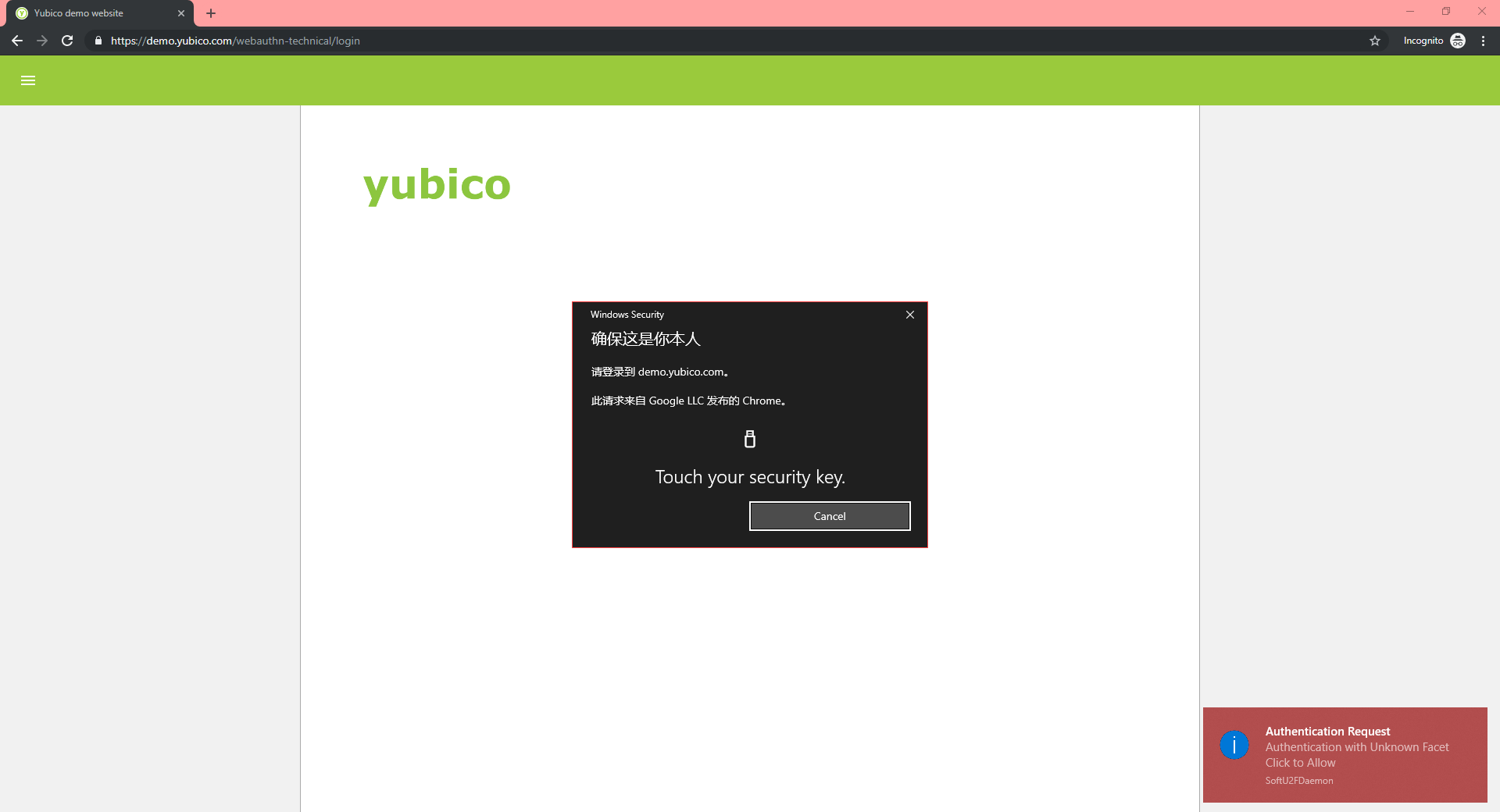This screenshot has height=812, width=1500.
Task: Close the Yubico demo website tab
Action: click(181, 13)
